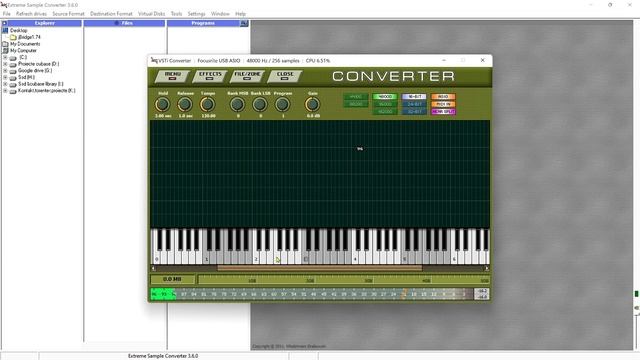
Task: Open the Tools menu
Action: 176,13
